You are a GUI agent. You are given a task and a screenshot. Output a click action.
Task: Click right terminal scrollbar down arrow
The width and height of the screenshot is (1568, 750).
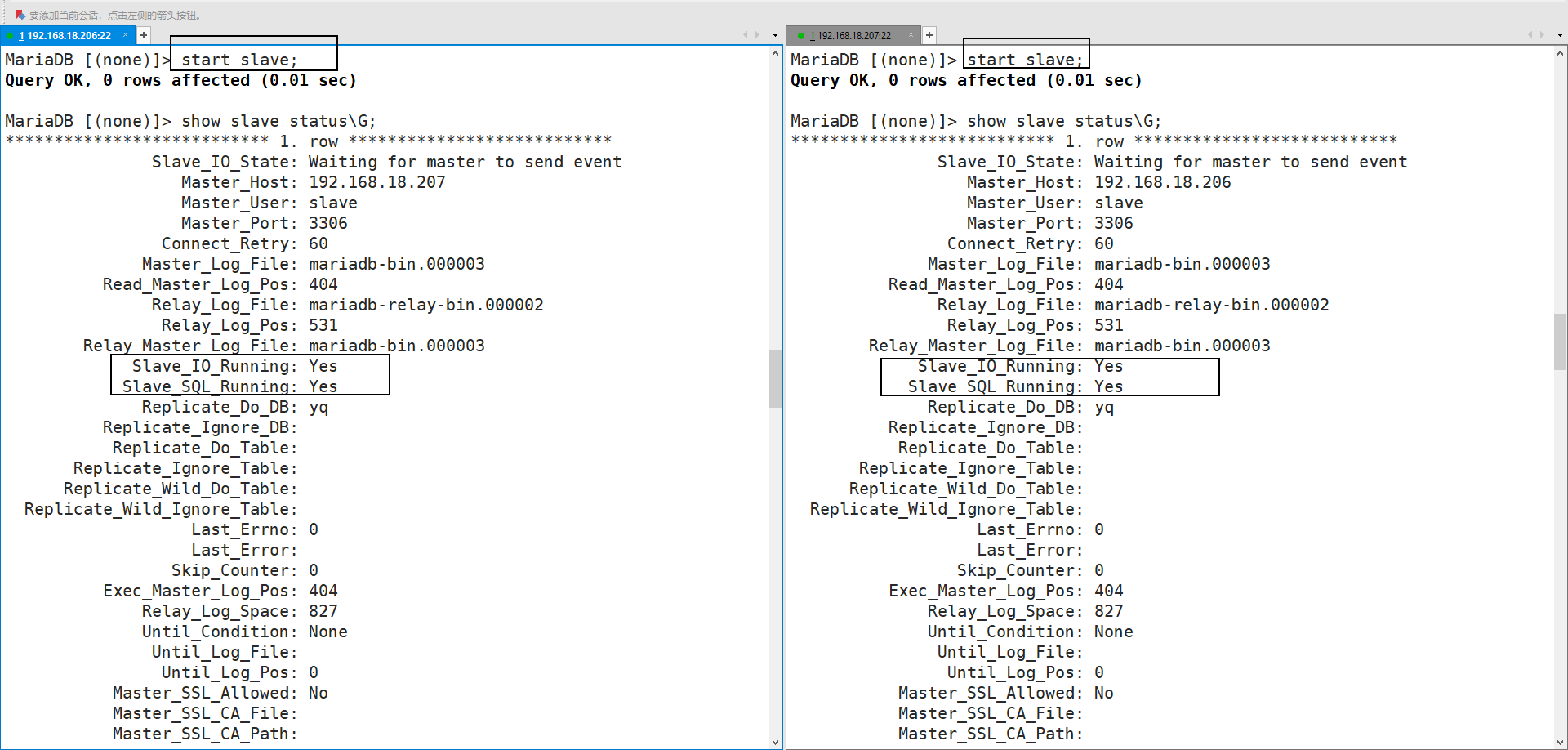(1560, 742)
